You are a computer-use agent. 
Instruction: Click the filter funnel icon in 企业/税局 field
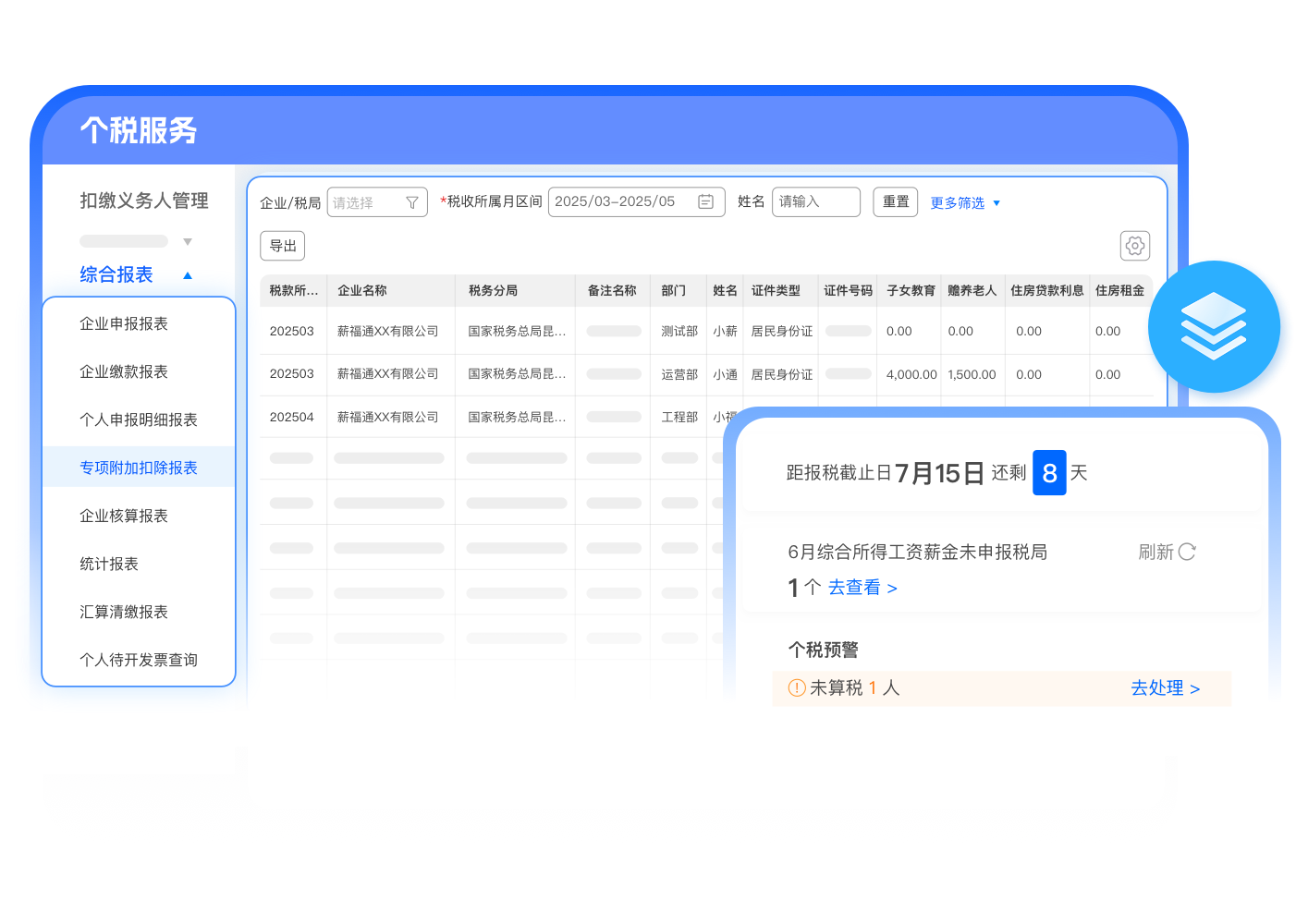pyautogui.click(x=412, y=202)
